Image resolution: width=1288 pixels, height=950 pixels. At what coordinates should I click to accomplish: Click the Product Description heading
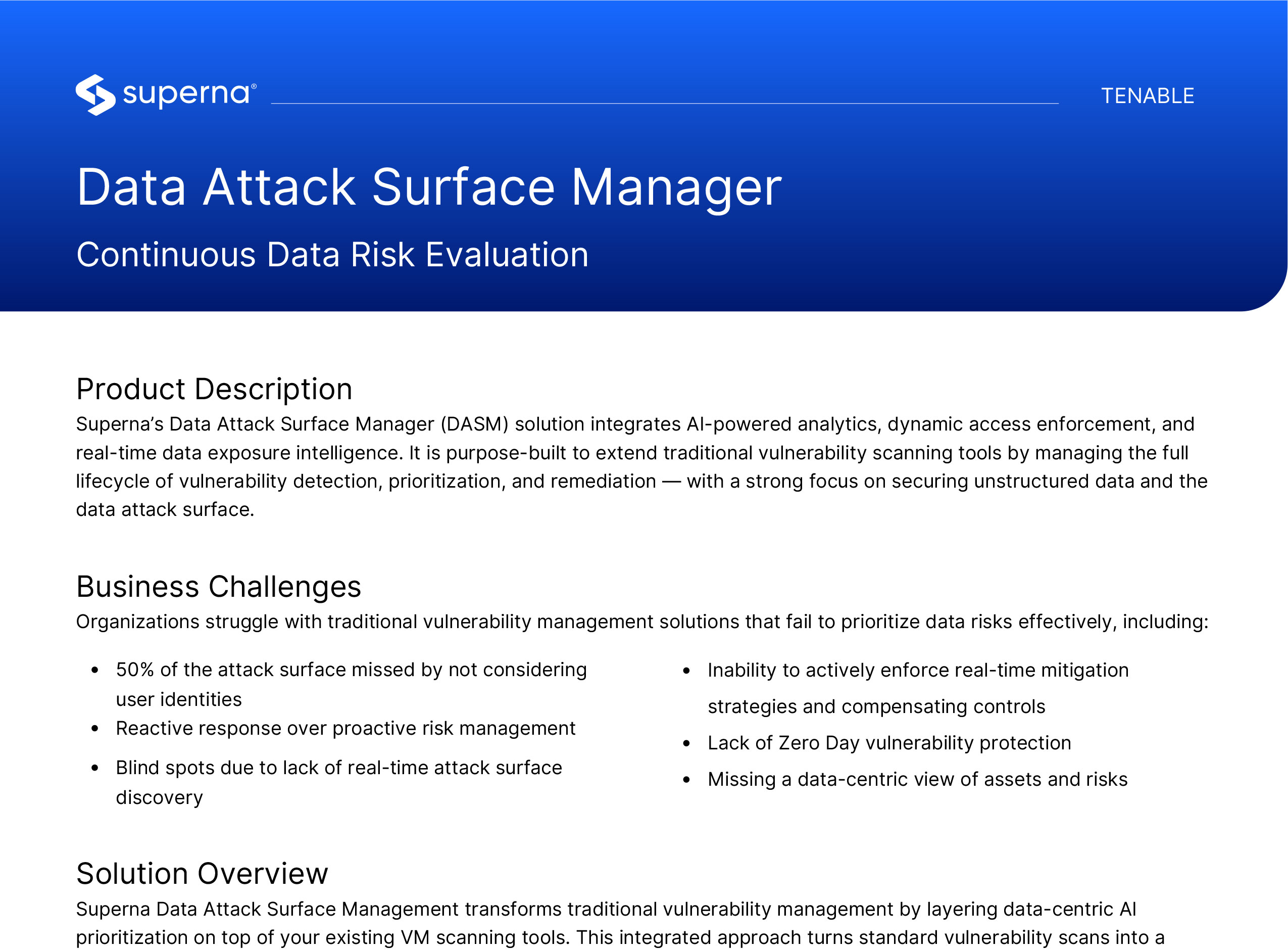(x=214, y=389)
